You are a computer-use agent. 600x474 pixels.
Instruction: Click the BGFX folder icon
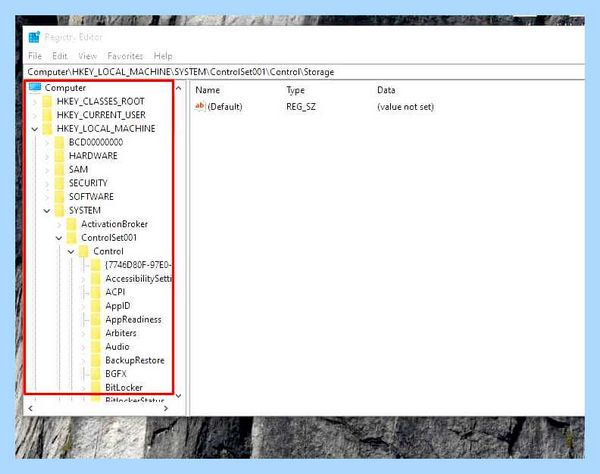[x=96, y=374]
